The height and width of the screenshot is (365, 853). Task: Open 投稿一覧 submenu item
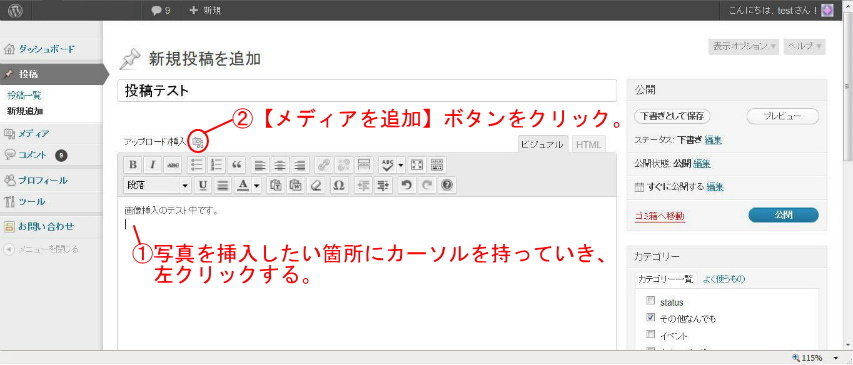(24, 96)
